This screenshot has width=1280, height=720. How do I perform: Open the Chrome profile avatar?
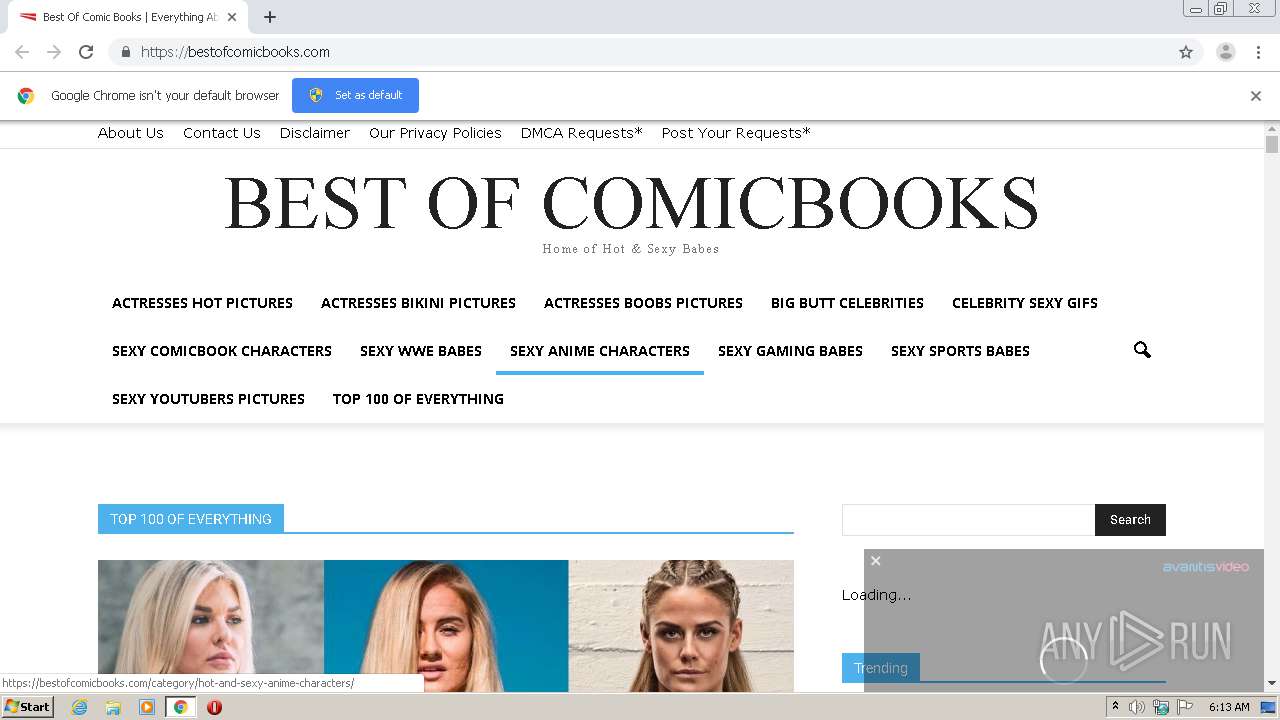[1226, 52]
